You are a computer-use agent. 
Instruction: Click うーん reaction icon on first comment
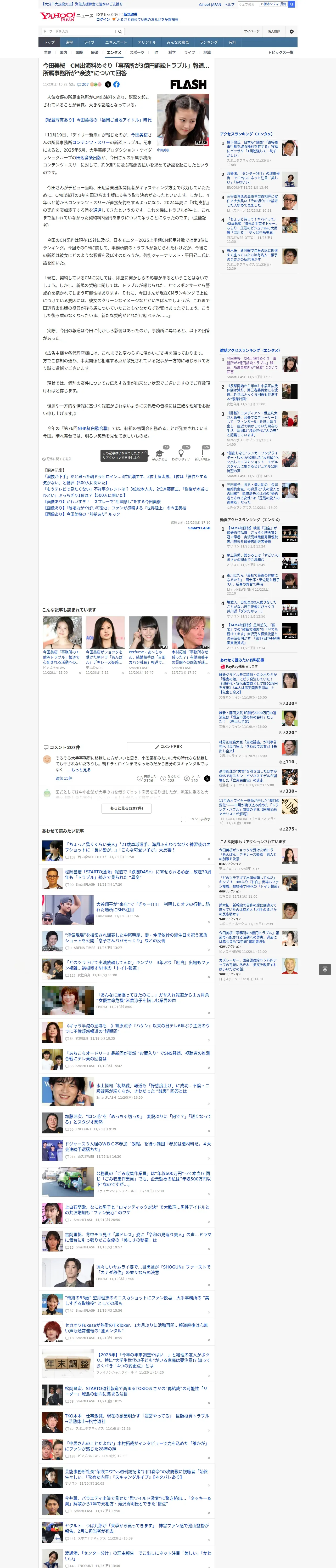point(187,779)
